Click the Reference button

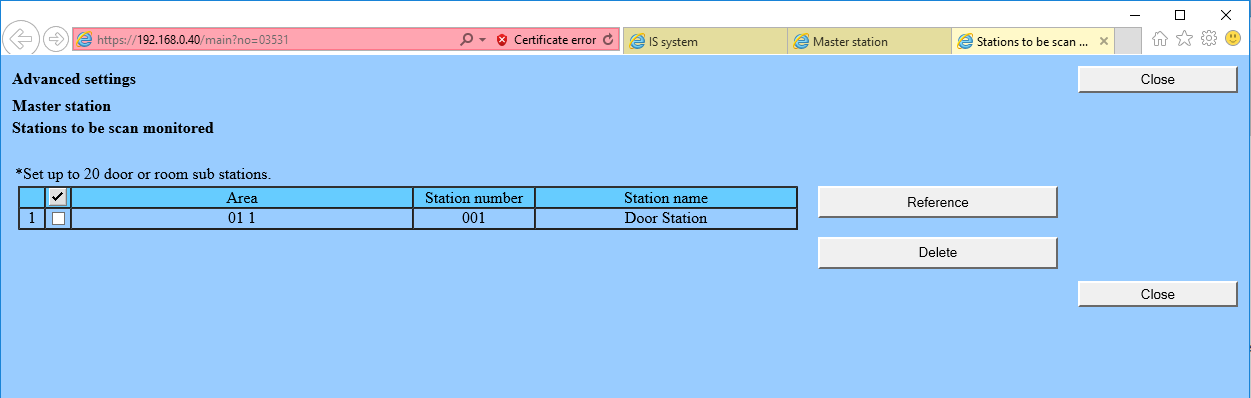click(938, 202)
